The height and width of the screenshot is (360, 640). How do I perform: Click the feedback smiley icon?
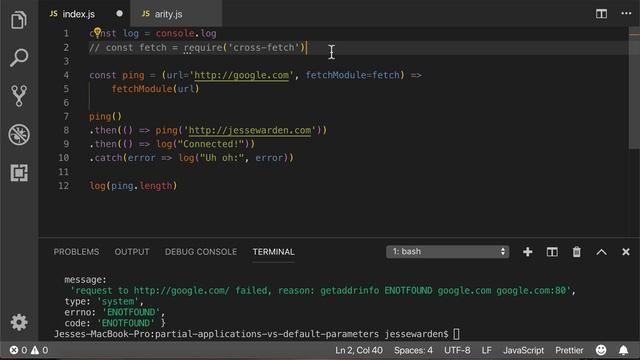(601, 350)
